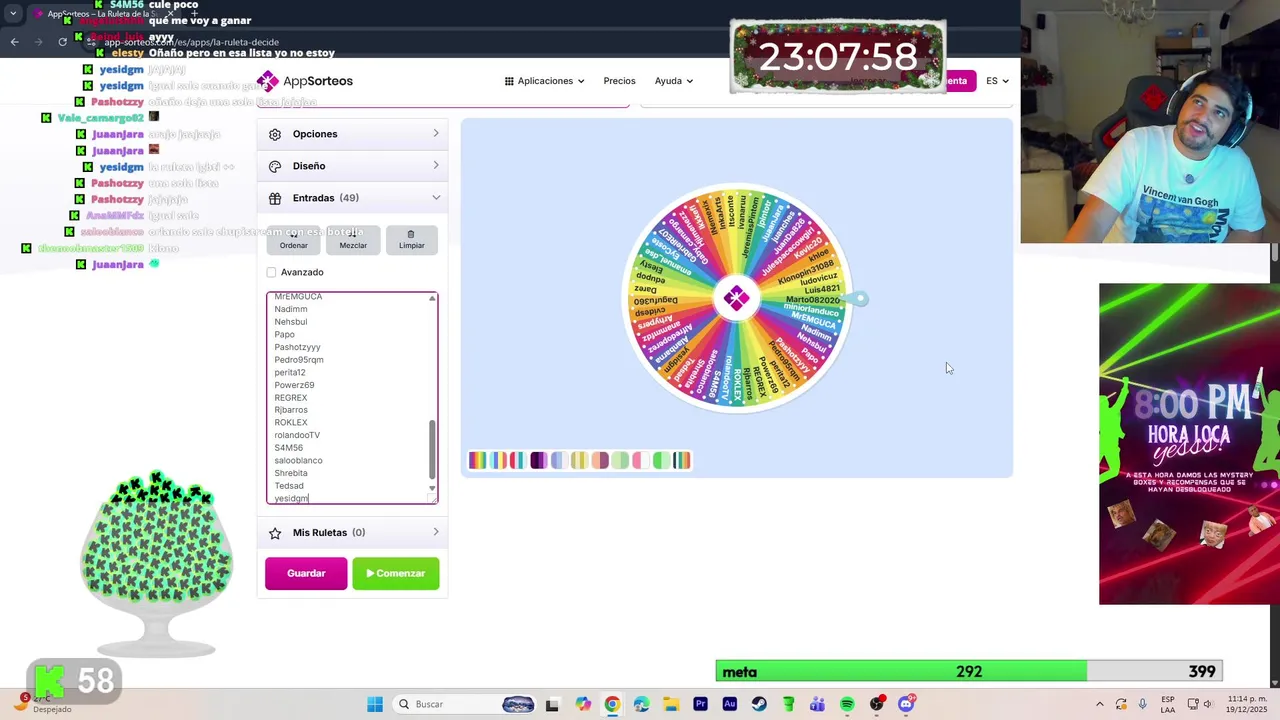This screenshot has width=1280, height=720.
Task: Click entry 'Pashotzyyy' in the list
Action: (x=297, y=347)
